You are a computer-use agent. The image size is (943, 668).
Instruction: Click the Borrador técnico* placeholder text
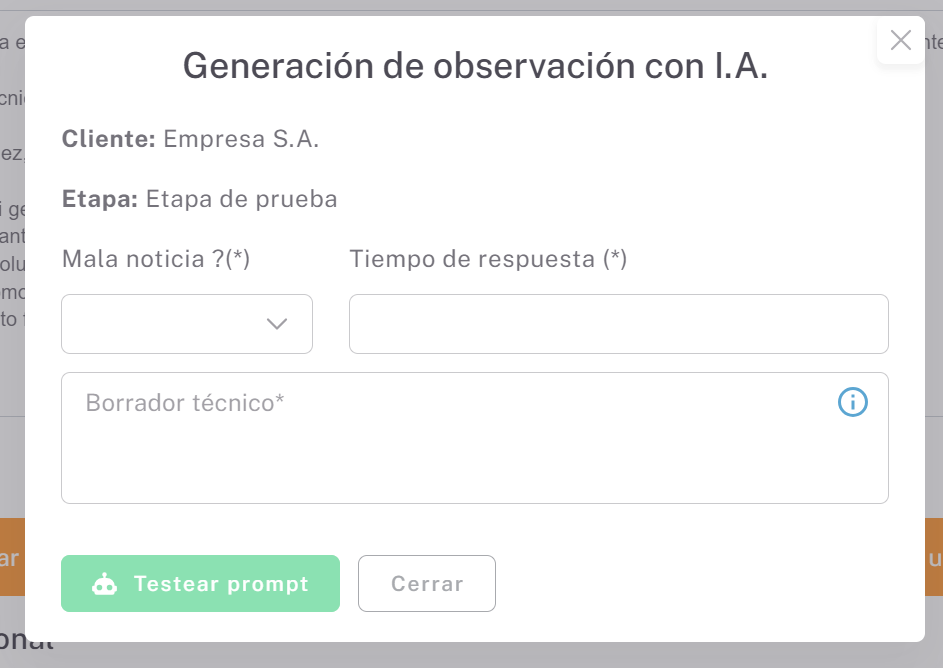[185, 403]
